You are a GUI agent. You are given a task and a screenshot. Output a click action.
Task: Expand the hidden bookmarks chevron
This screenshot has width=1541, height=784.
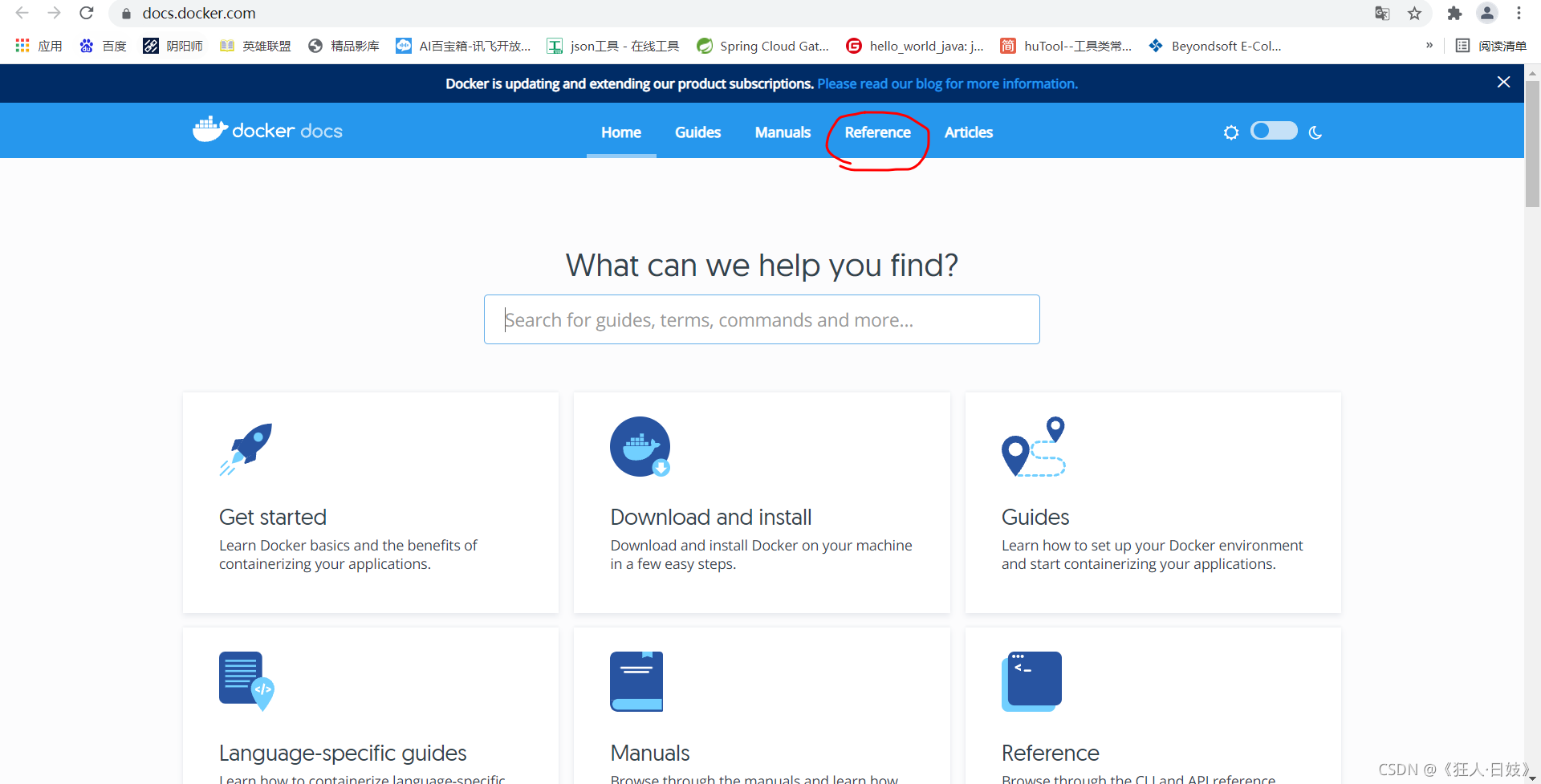pos(1429,46)
